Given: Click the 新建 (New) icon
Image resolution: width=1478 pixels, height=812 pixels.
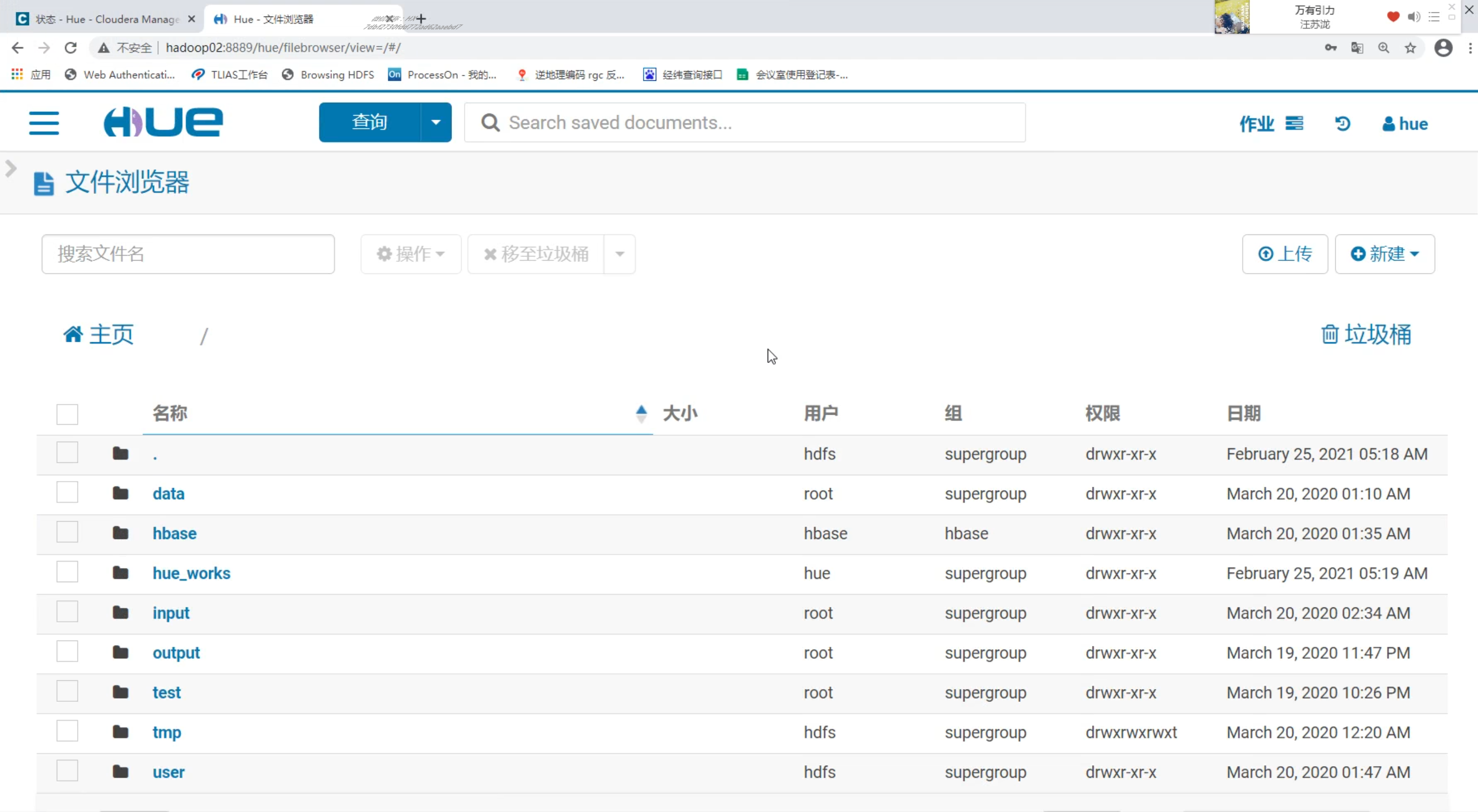Looking at the screenshot, I should pyautogui.click(x=1384, y=253).
